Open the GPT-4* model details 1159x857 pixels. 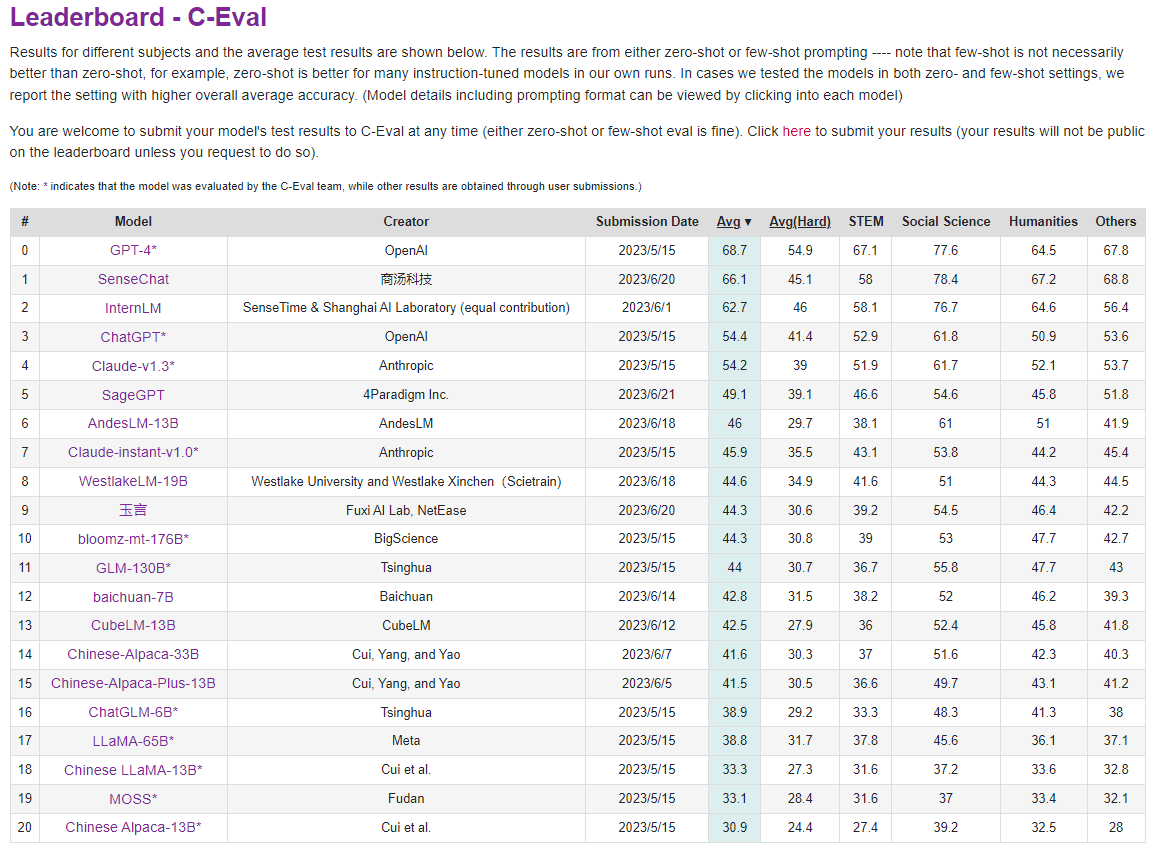coord(133,251)
